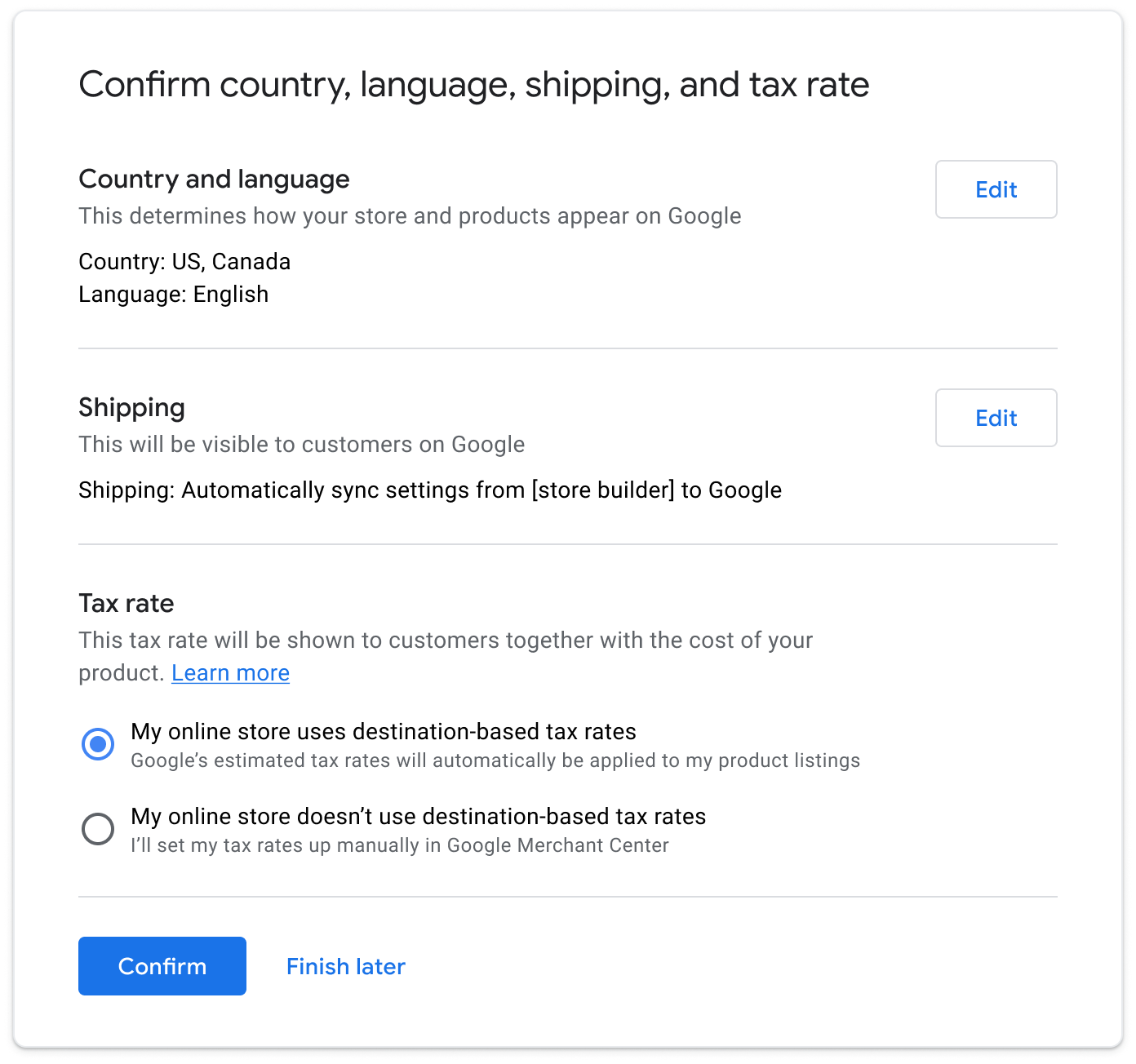Click label "My online store uses destination-based tax rates"
The width and height of the screenshot is (1136, 1064).
(384, 732)
